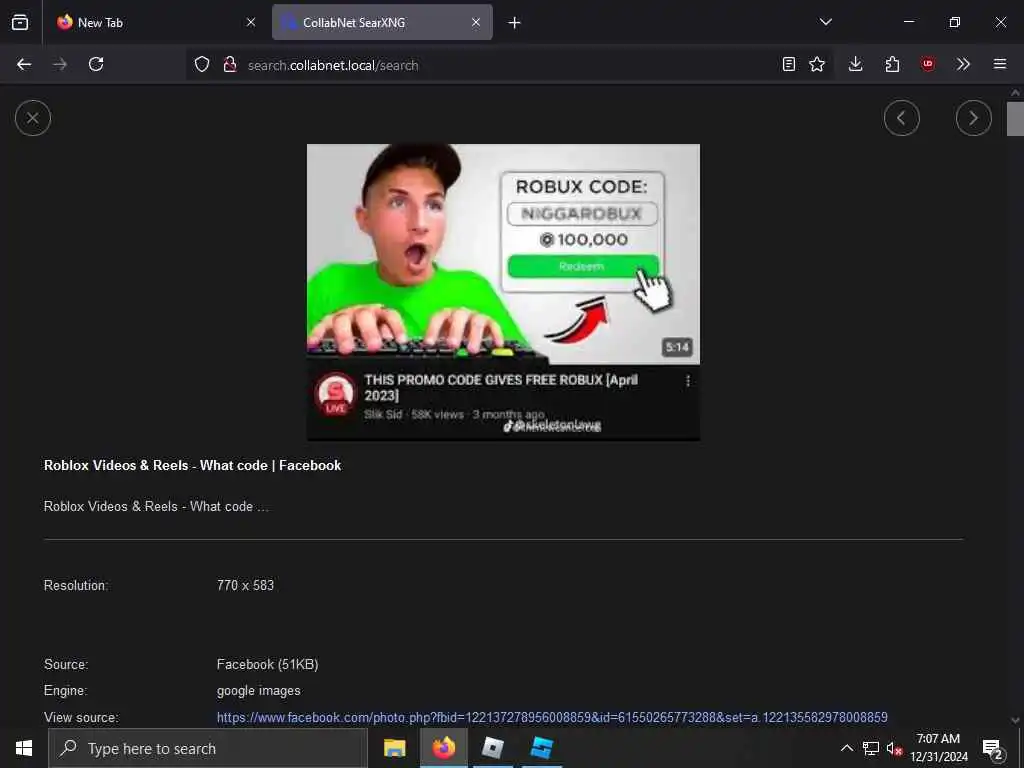This screenshot has height=768, width=1024.
Task: Show the previous image result
Action: (902, 118)
